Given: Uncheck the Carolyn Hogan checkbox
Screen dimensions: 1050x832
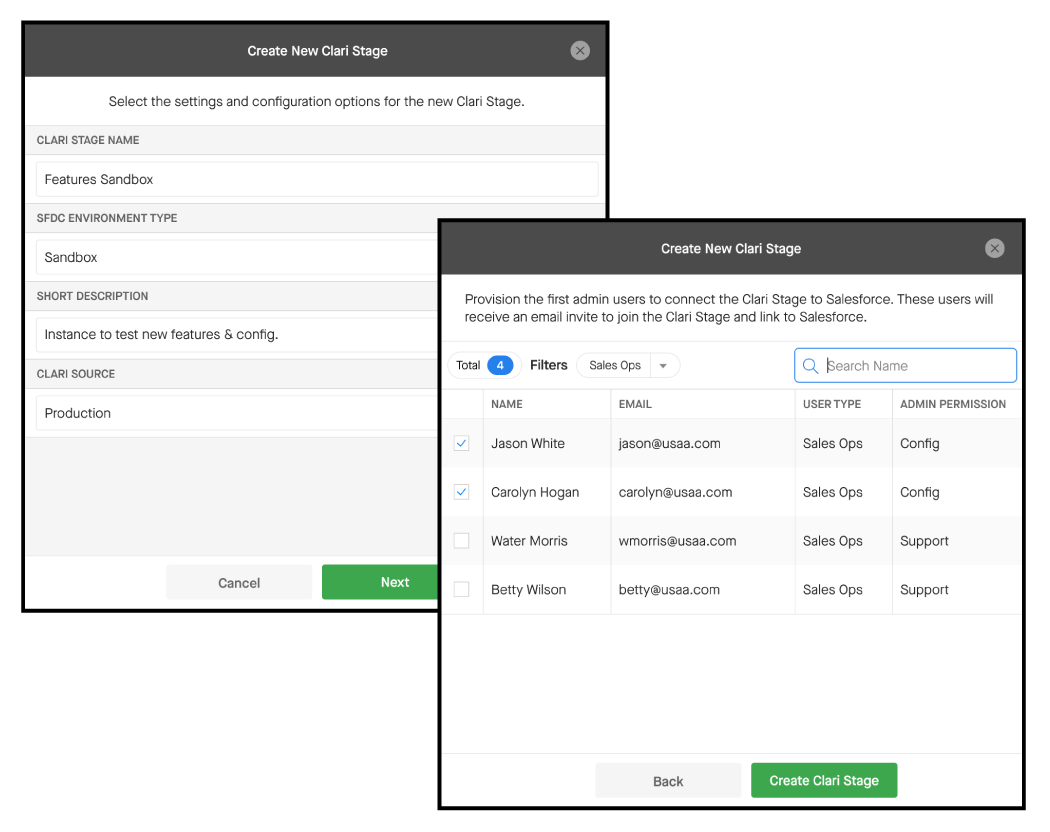Looking at the screenshot, I should [x=461, y=492].
